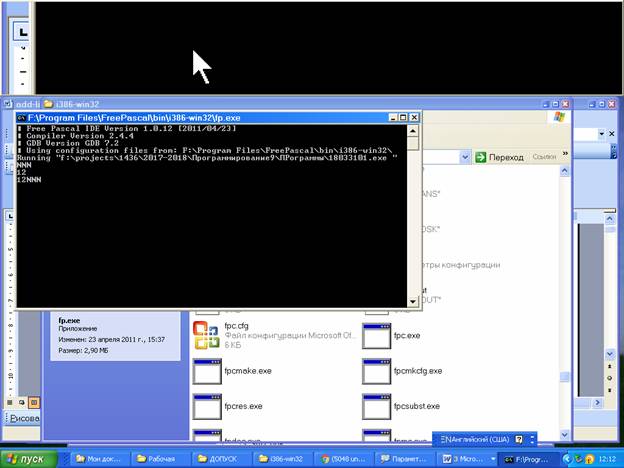The image size is (624, 468).
Task: Open the console window system menu icon
Action: click(x=21, y=118)
